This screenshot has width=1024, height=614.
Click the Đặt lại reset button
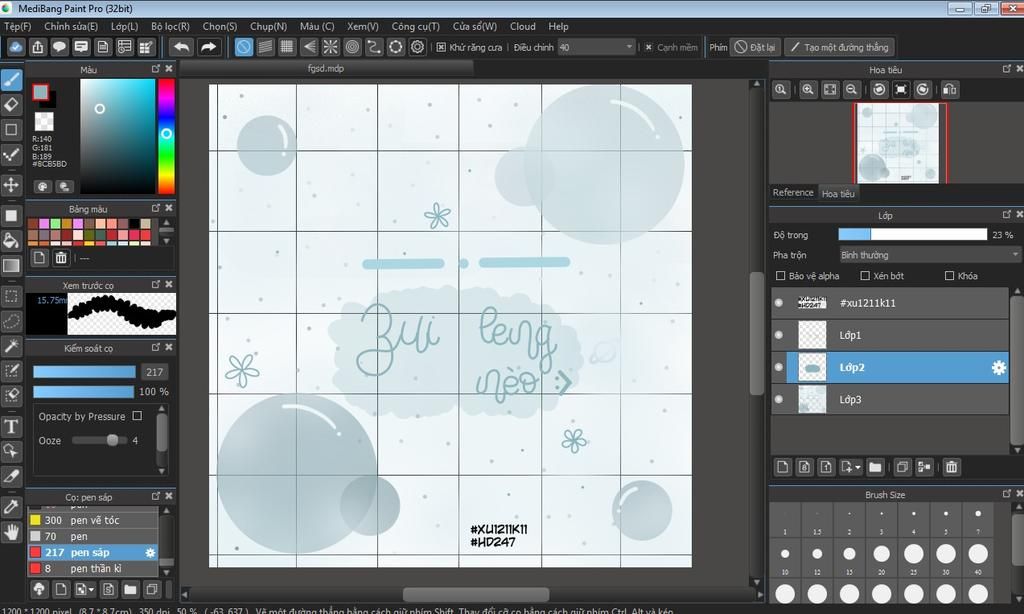click(x=756, y=47)
